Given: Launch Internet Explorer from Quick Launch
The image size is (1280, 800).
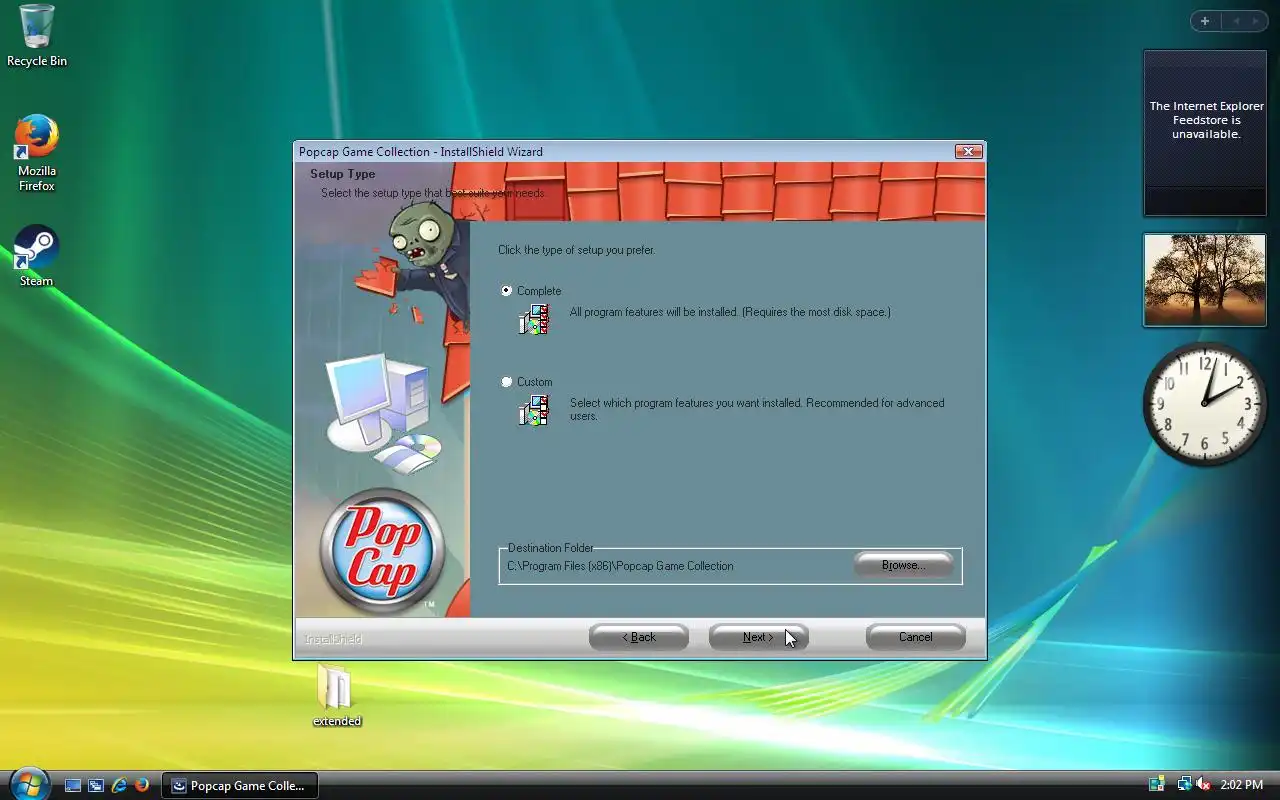Looking at the screenshot, I should coord(119,786).
